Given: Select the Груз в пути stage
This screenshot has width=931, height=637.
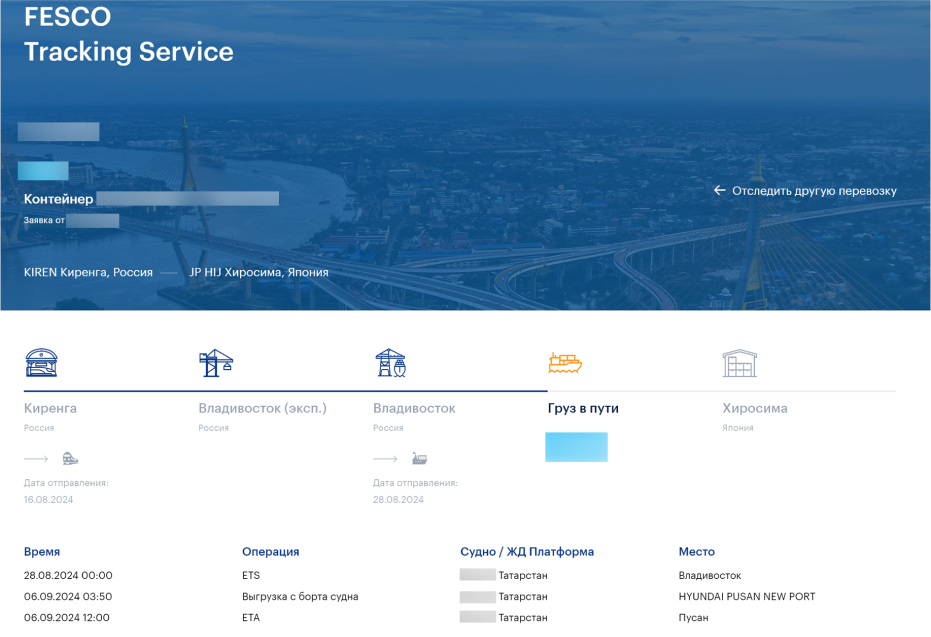Looking at the screenshot, I should (x=583, y=408).
